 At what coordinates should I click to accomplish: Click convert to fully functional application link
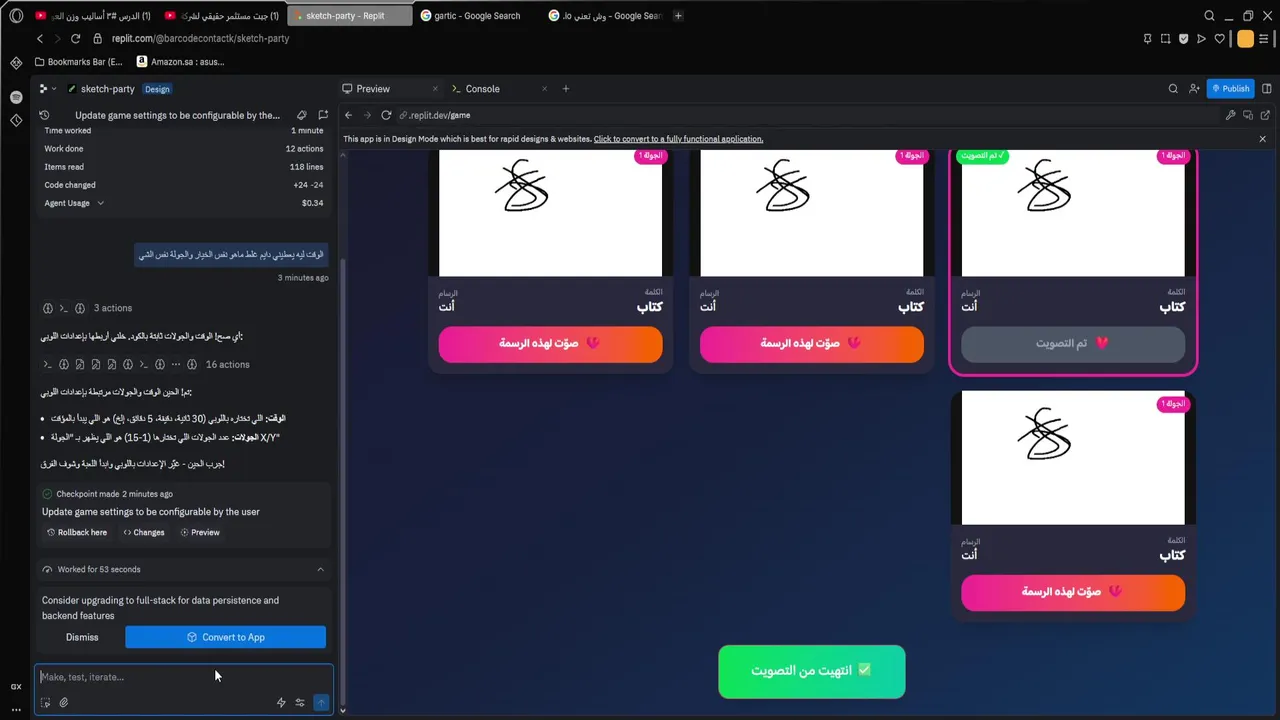(x=678, y=139)
